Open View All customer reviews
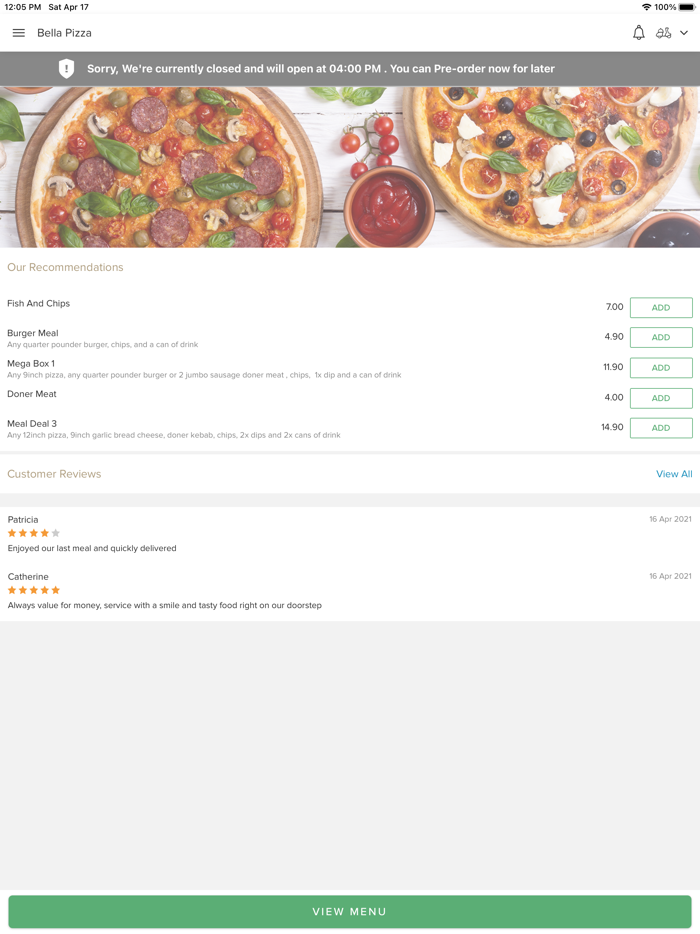The image size is (700, 934). 674,473
